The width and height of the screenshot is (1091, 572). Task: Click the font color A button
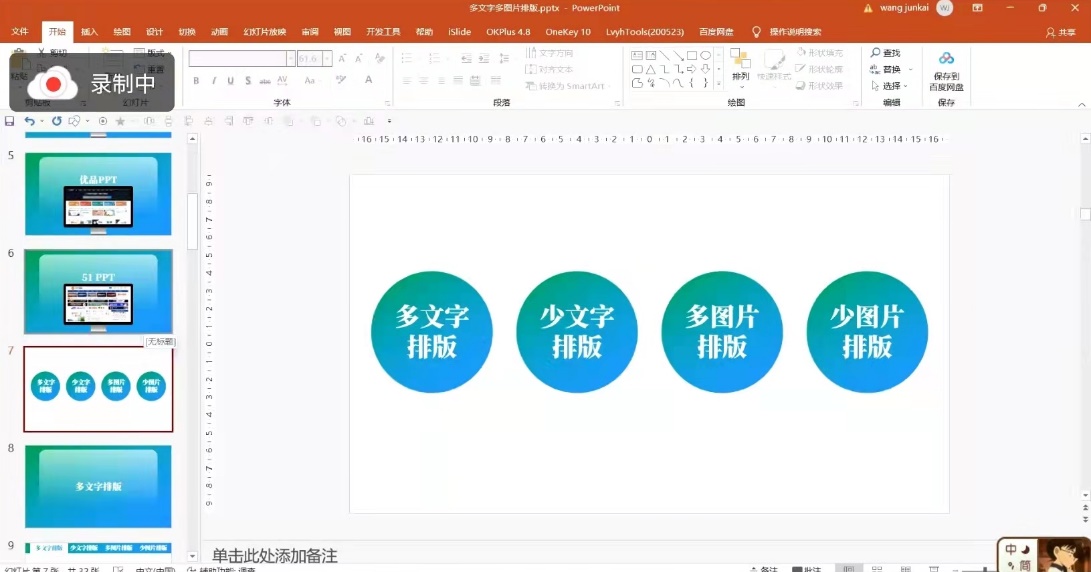point(369,81)
